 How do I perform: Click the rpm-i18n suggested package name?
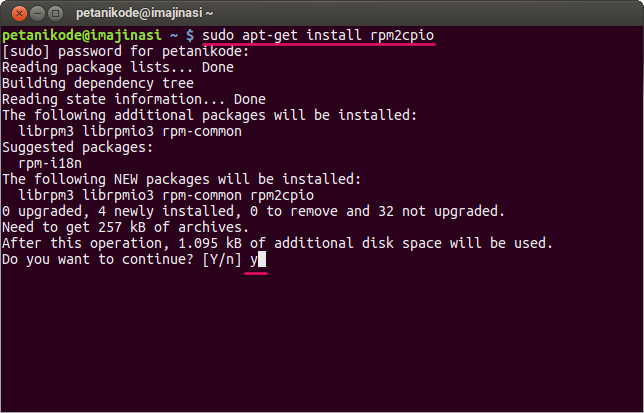51,163
